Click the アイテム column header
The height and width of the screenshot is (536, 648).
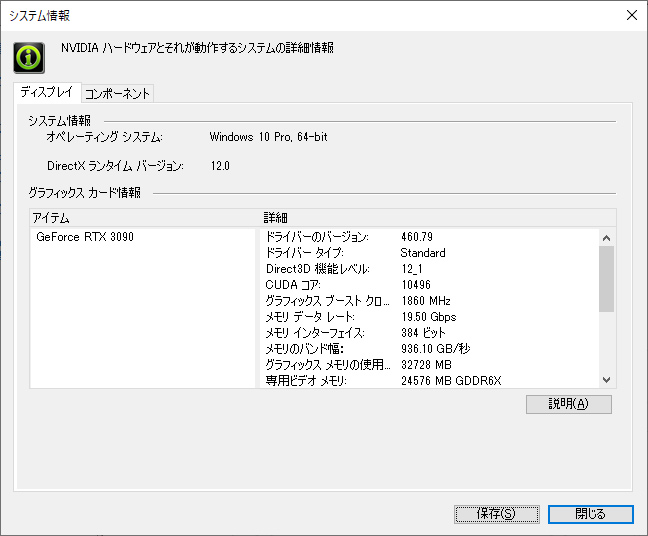click(x=145, y=218)
